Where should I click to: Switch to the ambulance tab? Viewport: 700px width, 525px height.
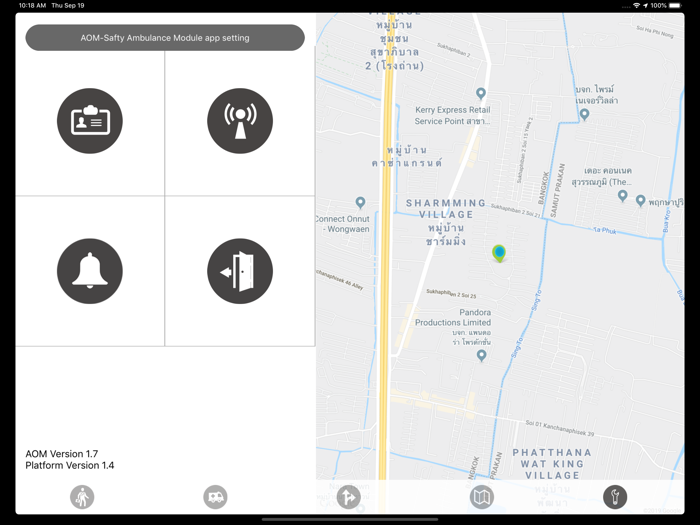click(215, 497)
